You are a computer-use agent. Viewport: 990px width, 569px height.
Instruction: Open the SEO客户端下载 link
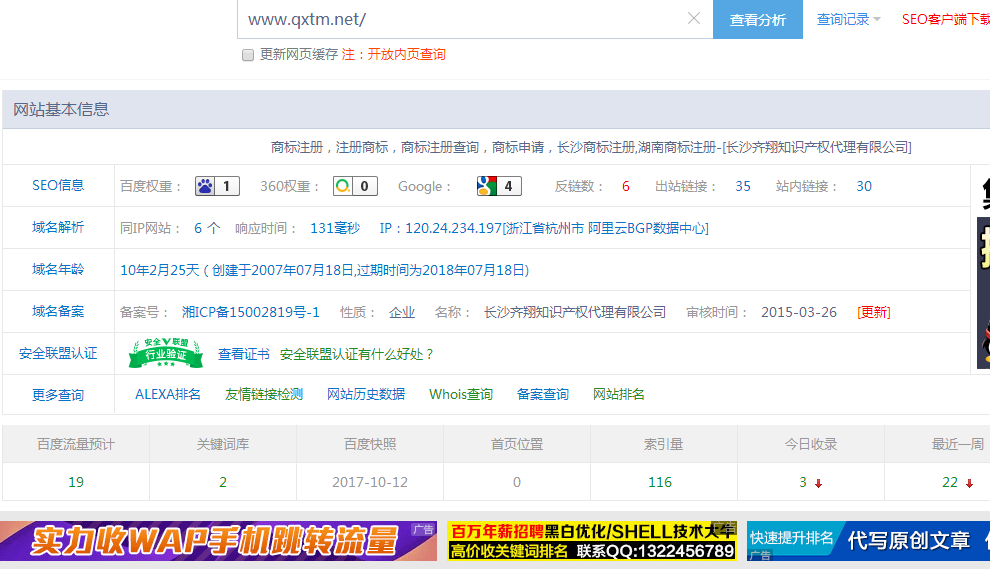pos(946,20)
